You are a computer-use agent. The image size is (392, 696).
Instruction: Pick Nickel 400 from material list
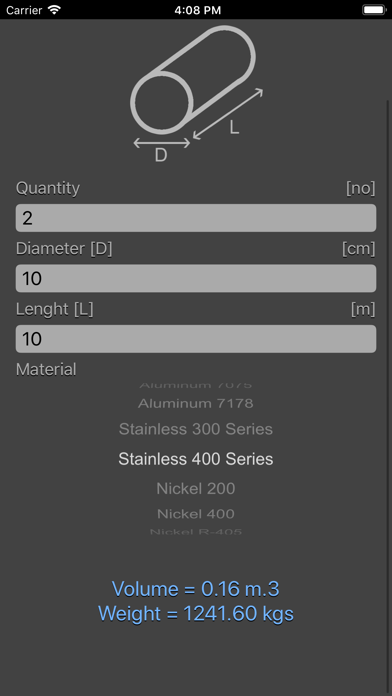[x=196, y=514]
